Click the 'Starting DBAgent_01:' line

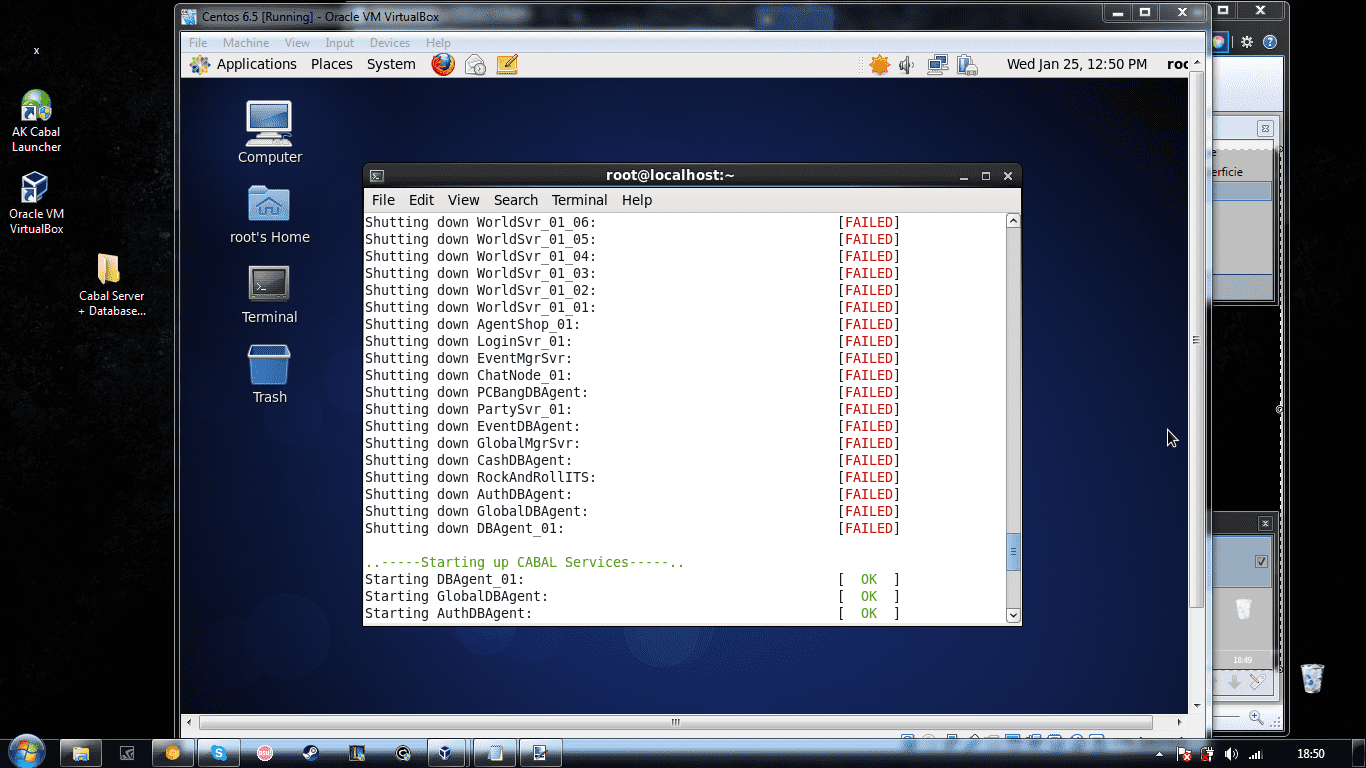click(x=445, y=579)
